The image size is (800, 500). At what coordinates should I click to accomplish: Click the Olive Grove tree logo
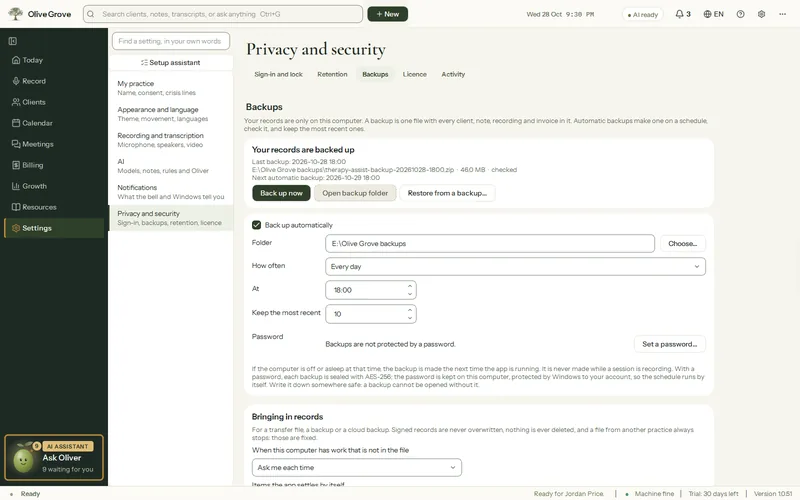point(15,14)
